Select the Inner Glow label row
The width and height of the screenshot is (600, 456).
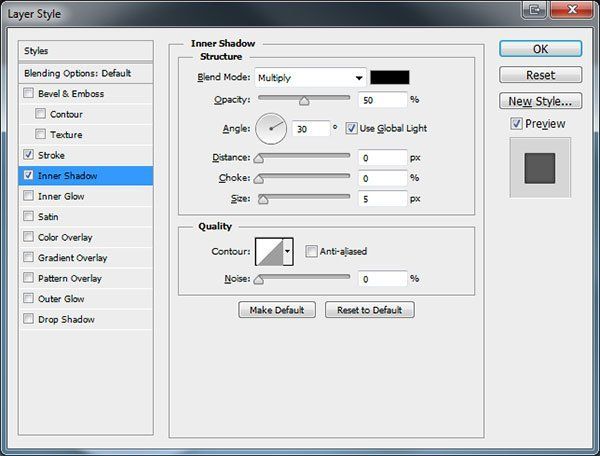click(86, 196)
